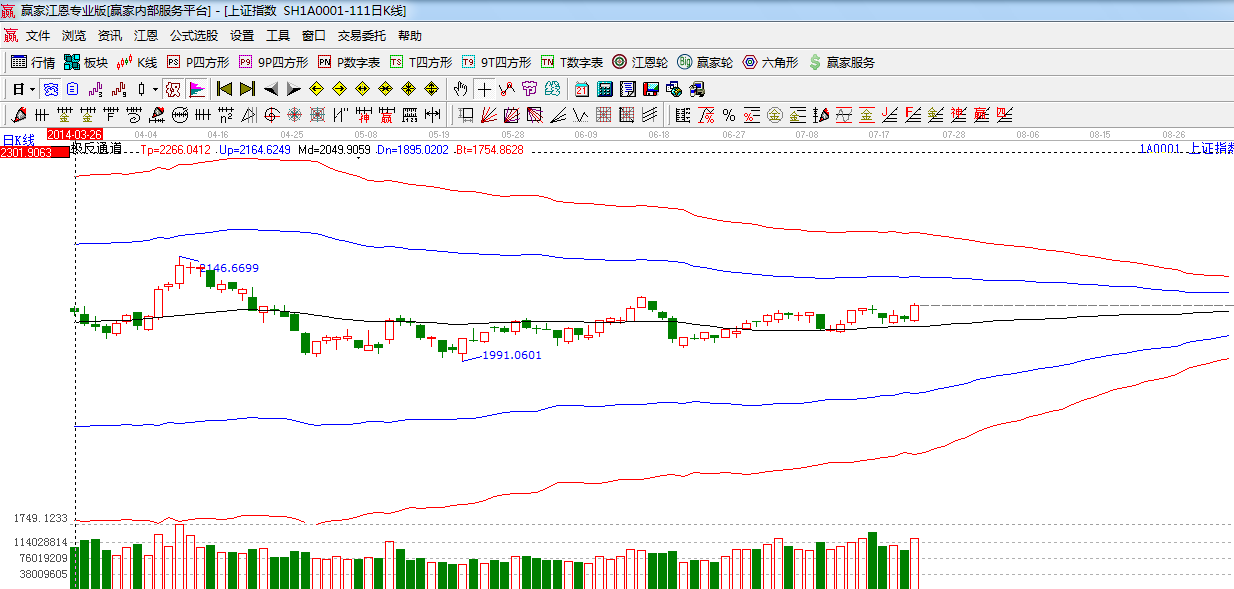Viewport: 1234px width, 589px height.
Task: Click the calendar date icon
Action: coord(580,89)
